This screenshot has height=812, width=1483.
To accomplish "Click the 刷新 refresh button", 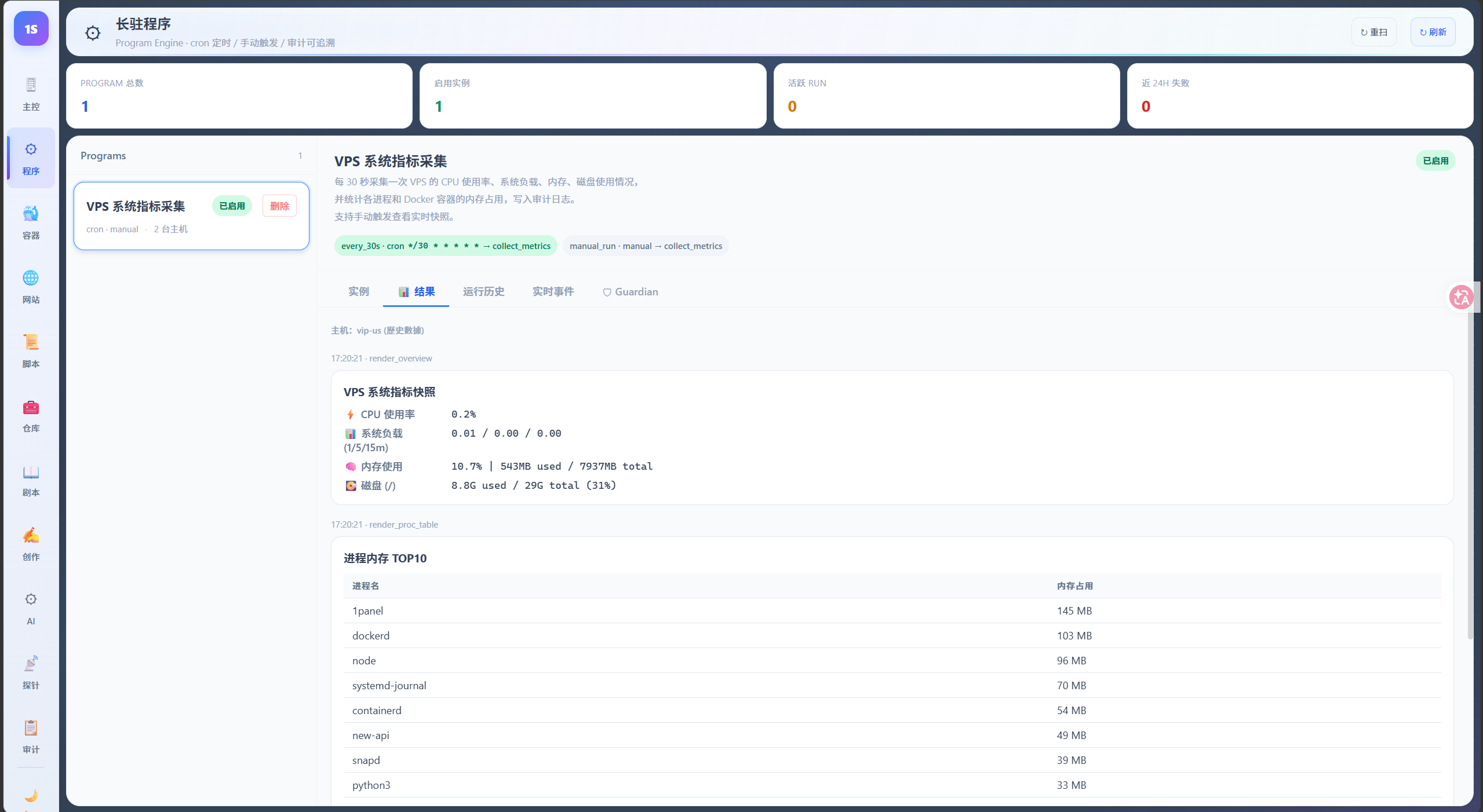I will (1433, 32).
